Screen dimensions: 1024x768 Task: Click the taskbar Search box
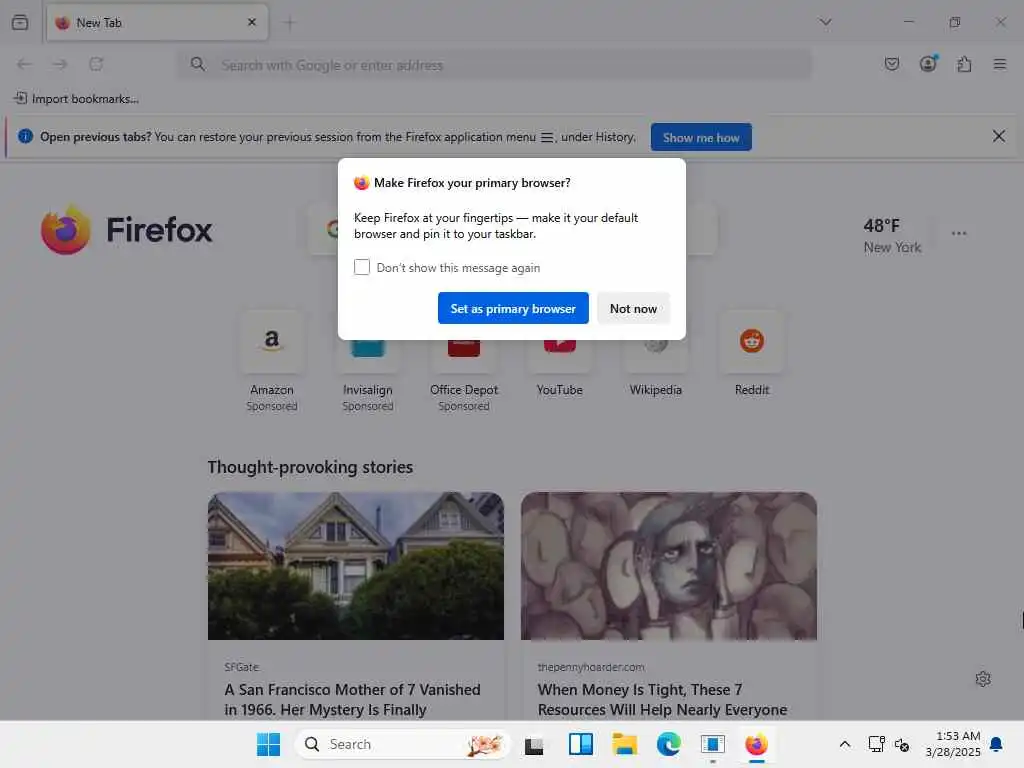coord(402,744)
